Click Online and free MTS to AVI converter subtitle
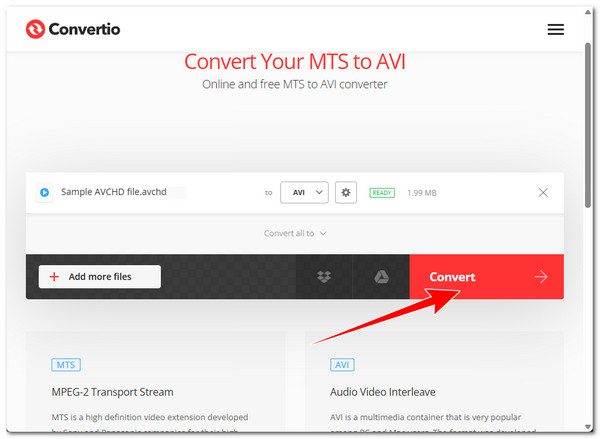The image size is (600, 439). pos(295,84)
